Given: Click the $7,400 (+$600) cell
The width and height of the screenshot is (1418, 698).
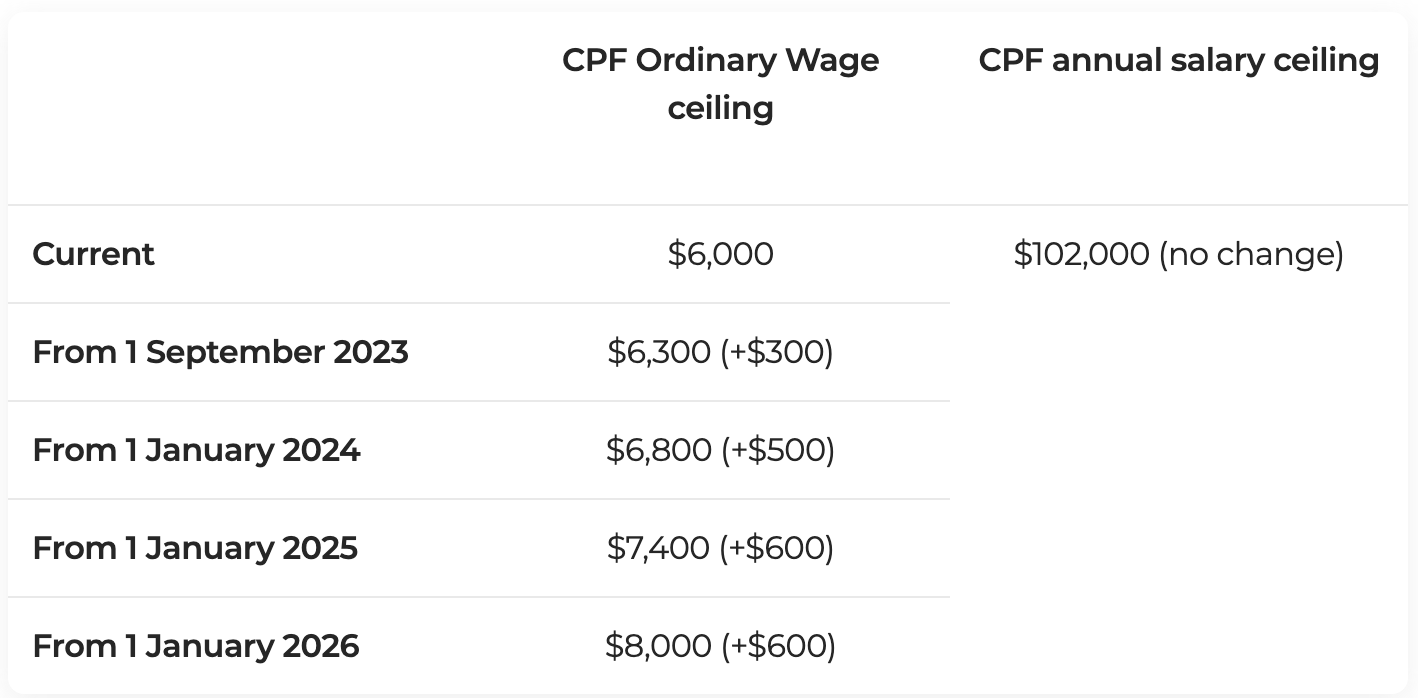Looking at the screenshot, I should tap(720, 548).
